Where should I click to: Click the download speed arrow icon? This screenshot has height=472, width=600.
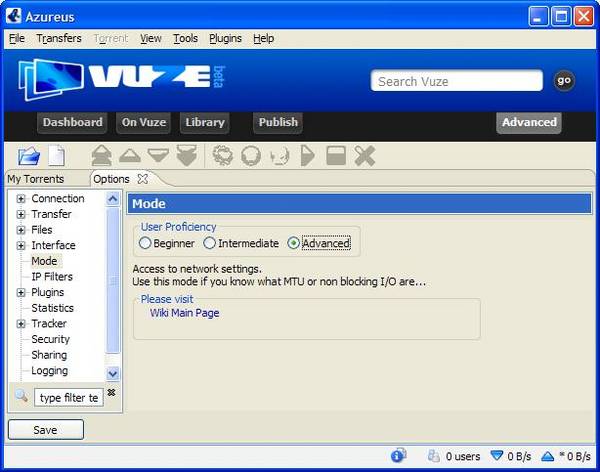click(497, 456)
